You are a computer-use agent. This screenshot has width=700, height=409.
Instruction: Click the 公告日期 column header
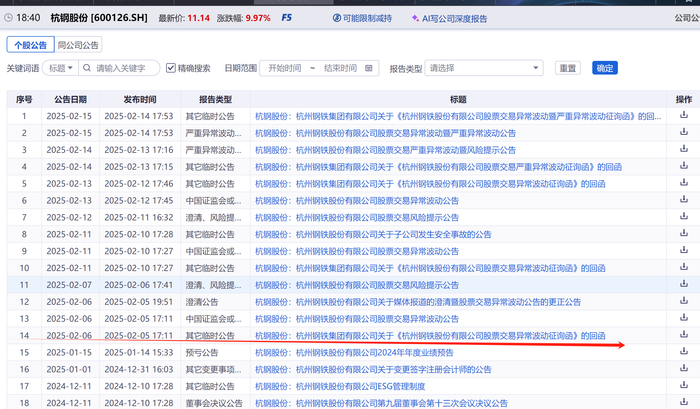click(x=71, y=100)
